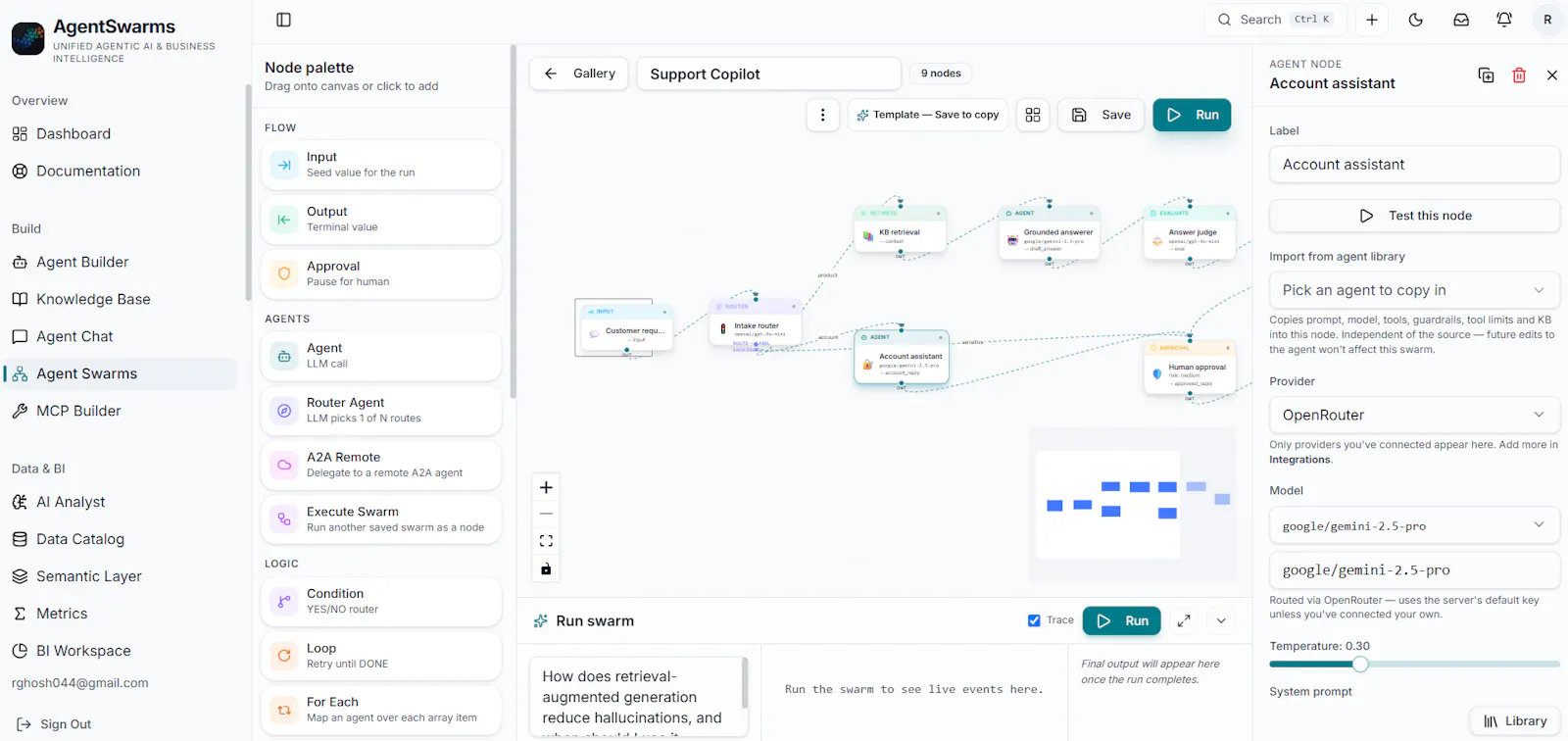Click the grid layout icon button

(1033, 115)
